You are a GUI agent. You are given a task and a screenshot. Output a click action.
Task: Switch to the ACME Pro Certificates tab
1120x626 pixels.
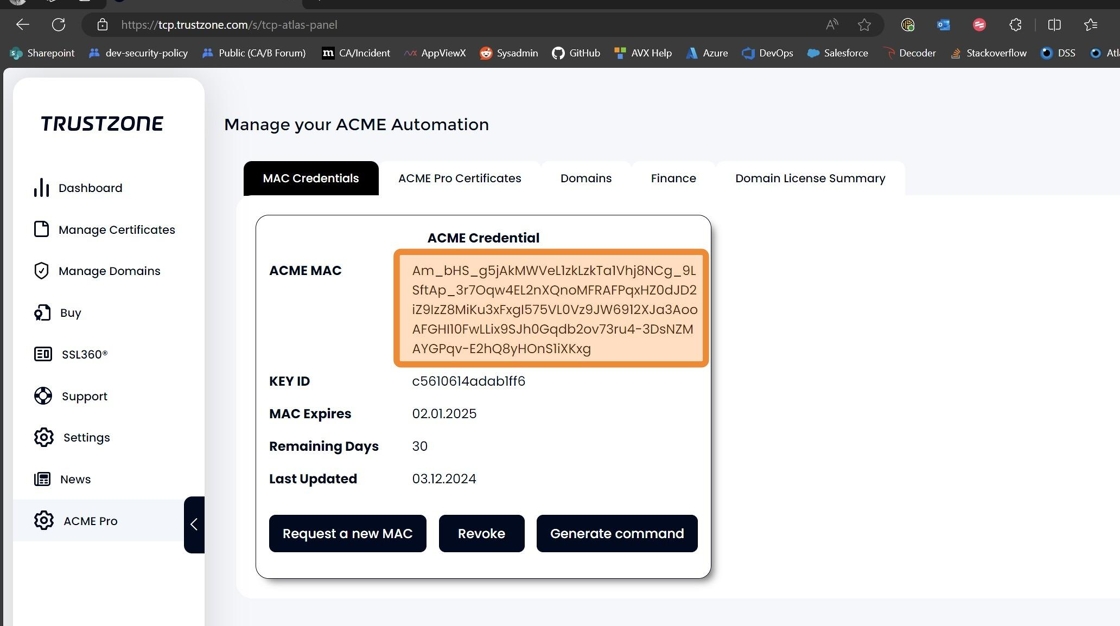pos(459,178)
